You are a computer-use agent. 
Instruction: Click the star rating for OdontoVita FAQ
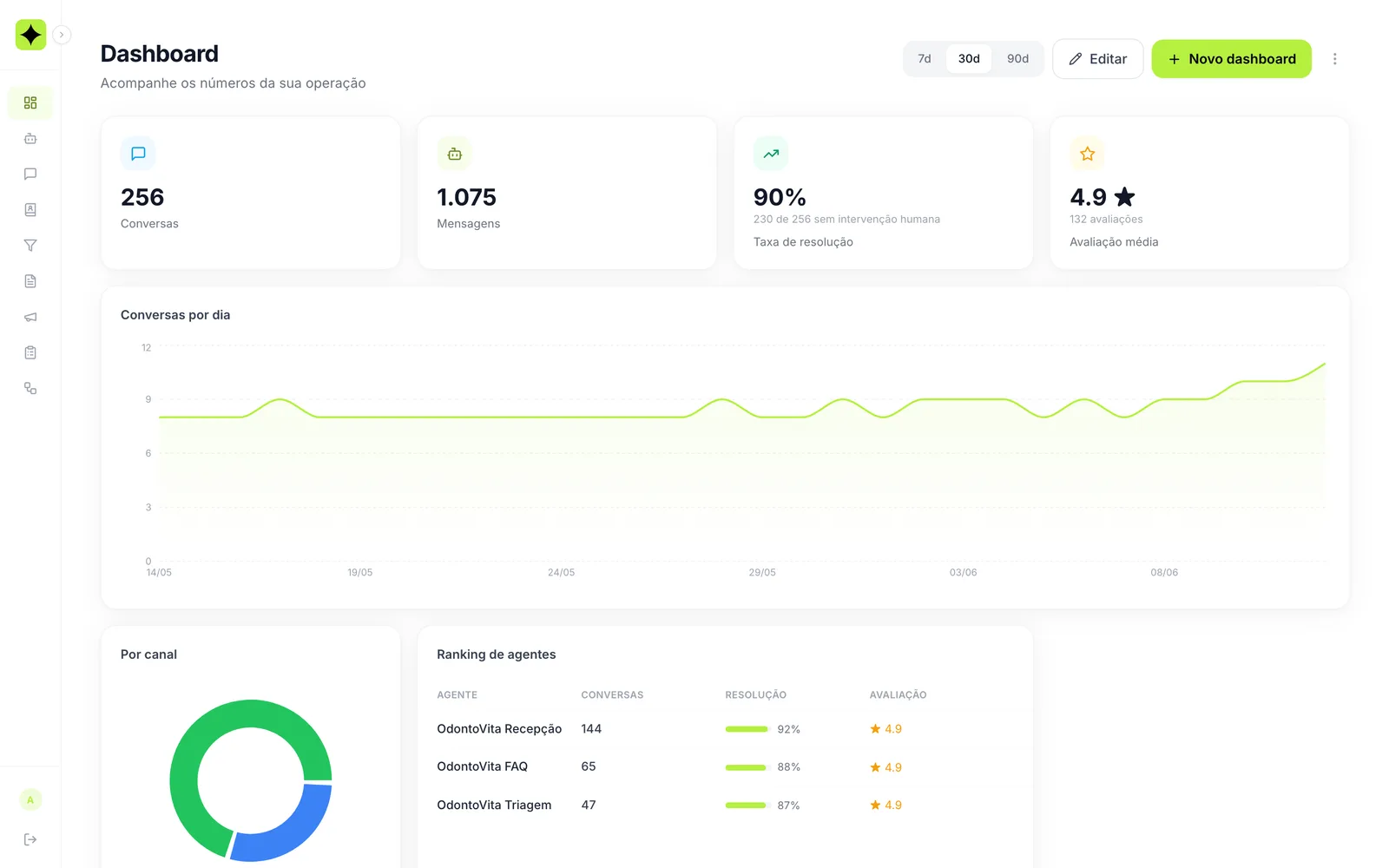pyautogui.click(x=885, y=767)
